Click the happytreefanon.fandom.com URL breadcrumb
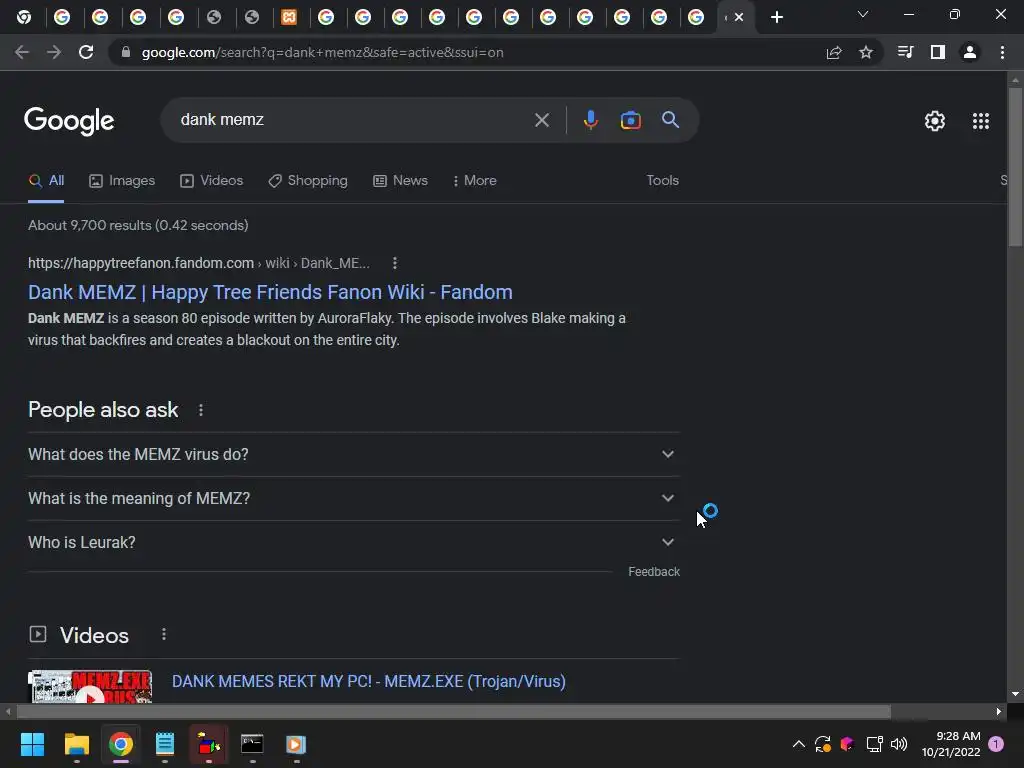Viewport: 1024px width, 768px height. tap(199, 263)
